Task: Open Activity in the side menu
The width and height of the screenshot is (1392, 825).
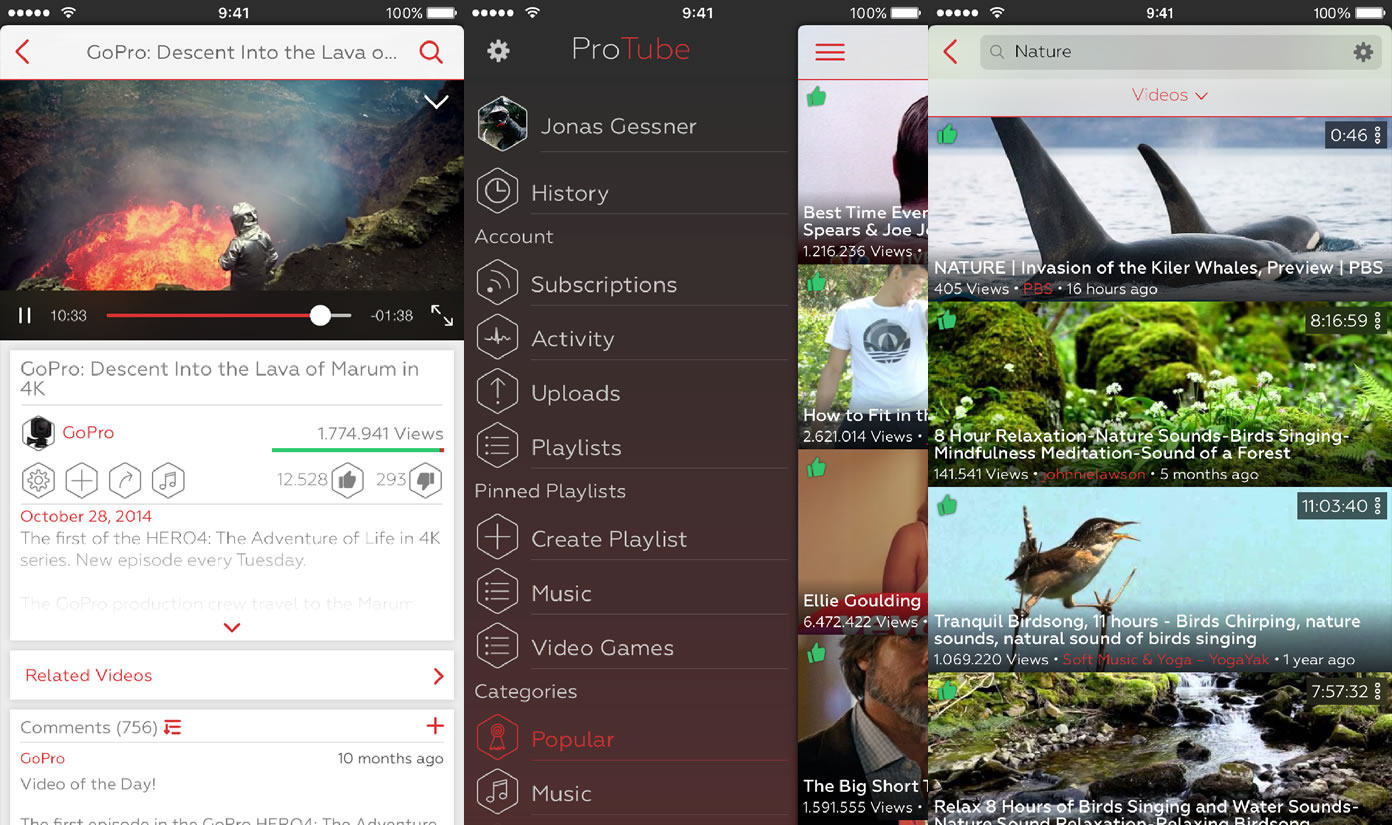Action: tap(631, 338)
